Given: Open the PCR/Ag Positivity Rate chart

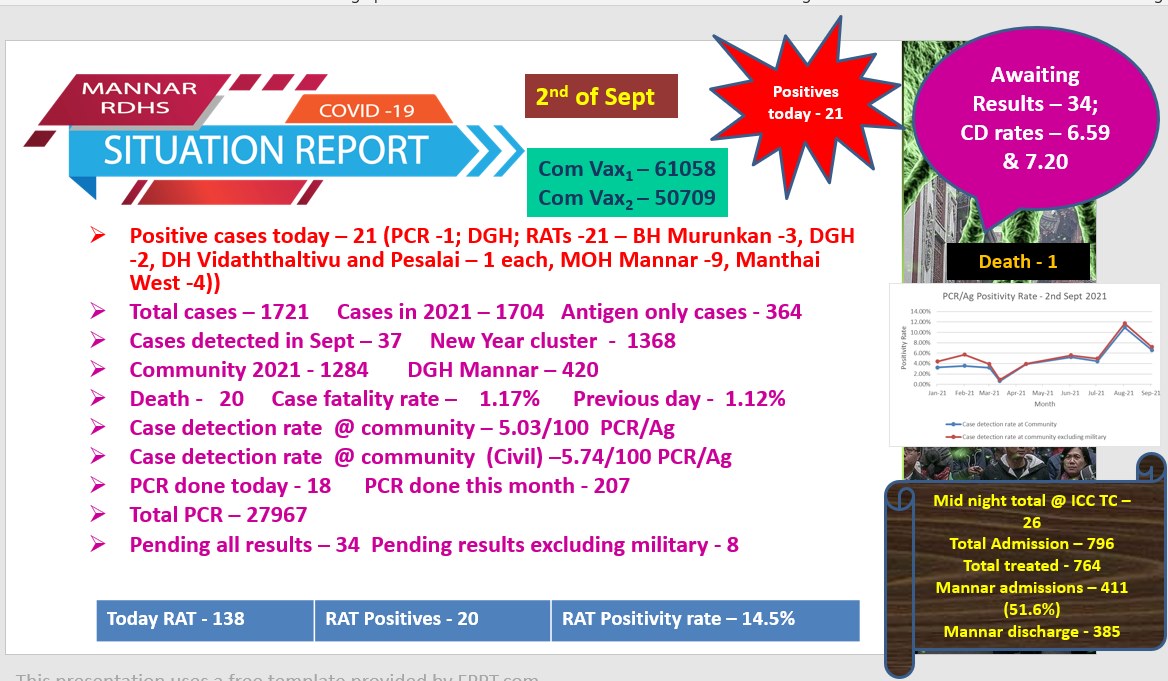Looking at the screenshot, I should [1024, 364].
